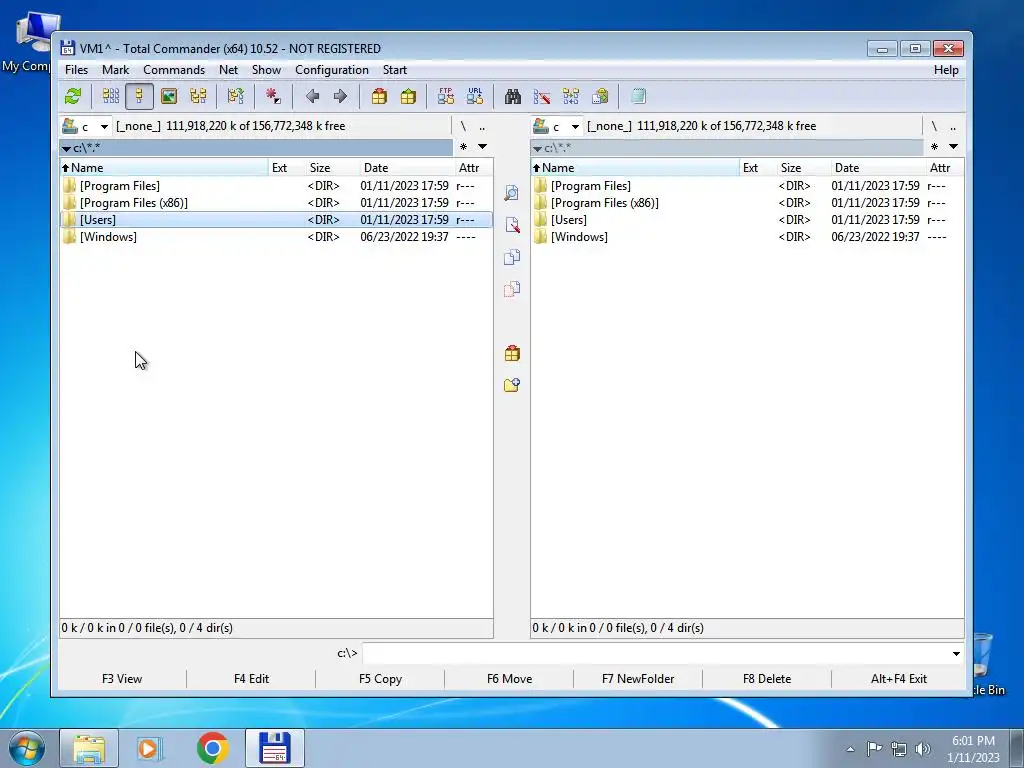Open the Files menu
The height and width of the screenshot is (768, 1024).
(x=76, y=70)
